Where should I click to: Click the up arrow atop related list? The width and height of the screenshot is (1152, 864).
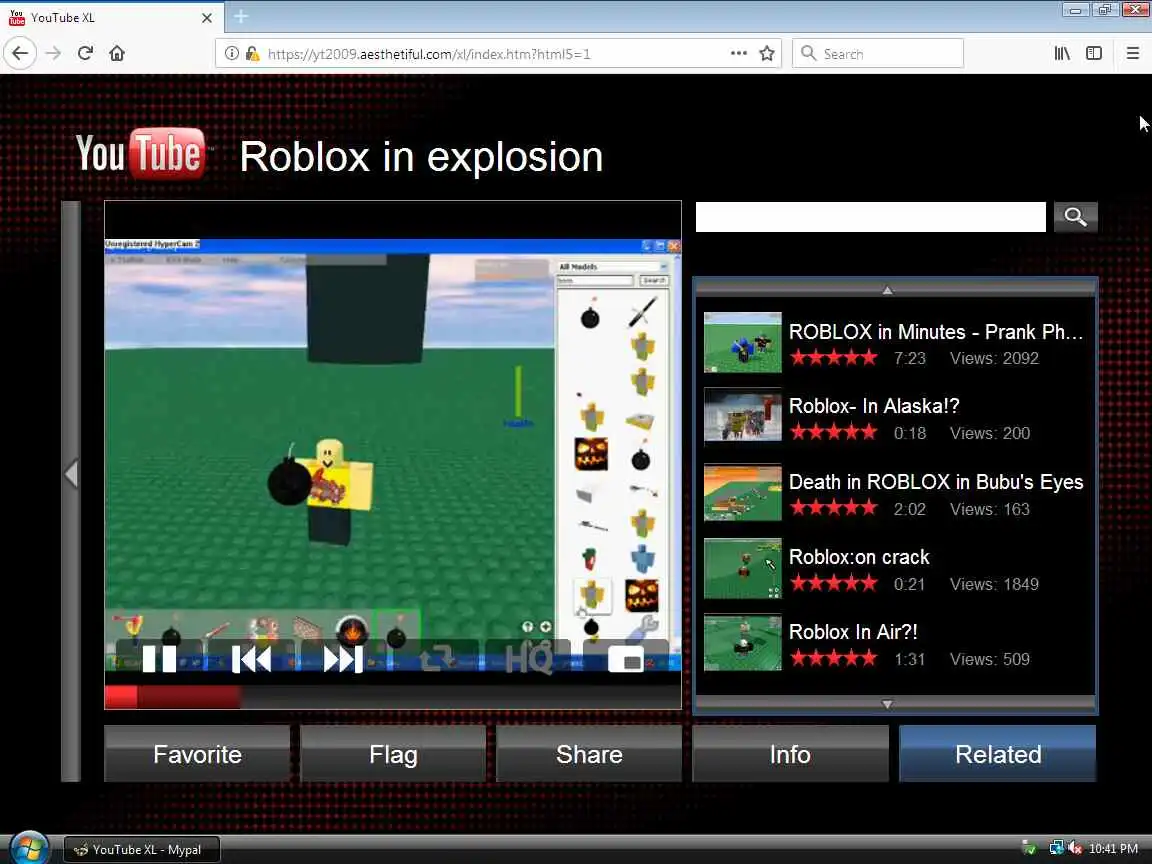pos(888,290)
